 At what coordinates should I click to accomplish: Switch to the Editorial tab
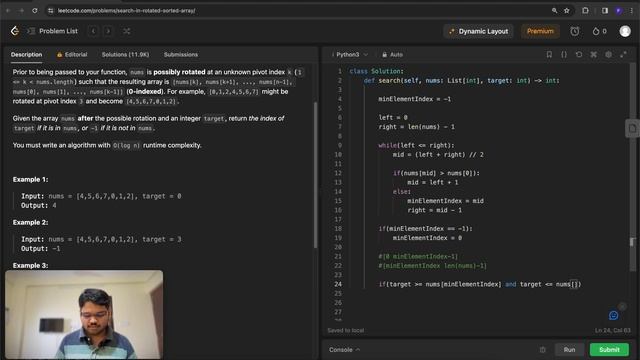(x=72, y=55)
